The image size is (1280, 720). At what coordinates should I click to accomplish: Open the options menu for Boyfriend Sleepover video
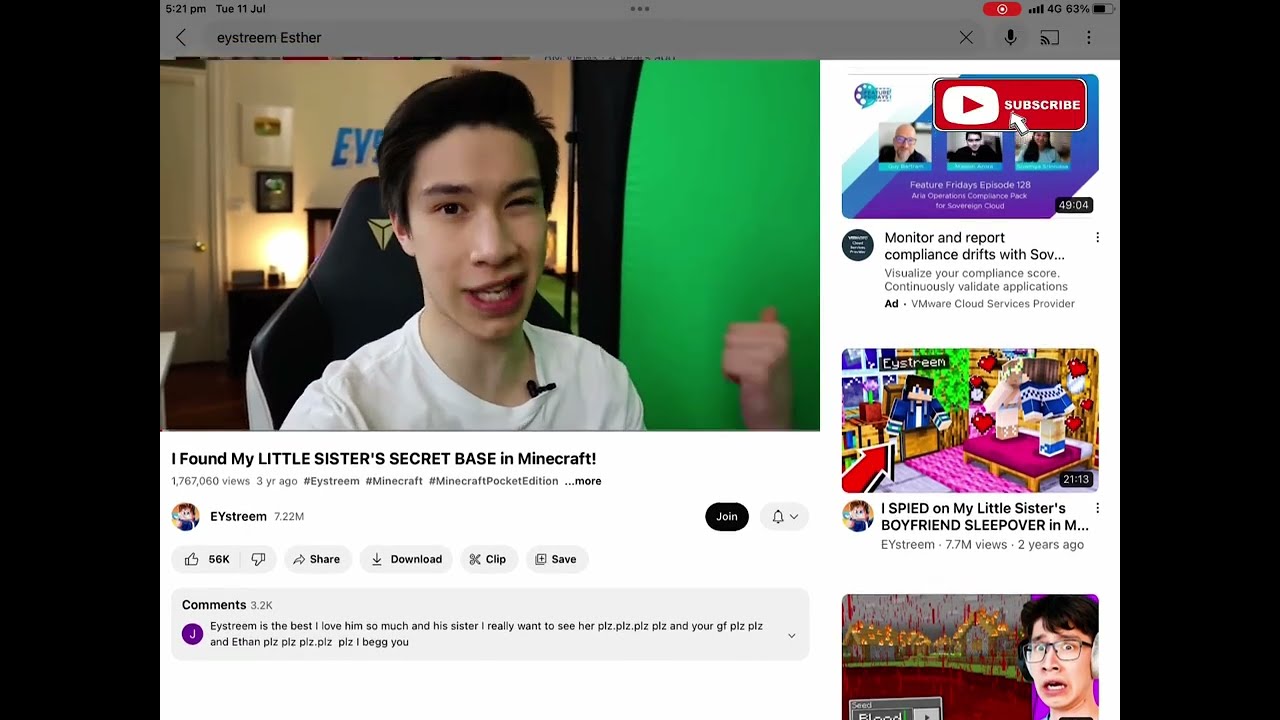click(x=1097, y=509)
